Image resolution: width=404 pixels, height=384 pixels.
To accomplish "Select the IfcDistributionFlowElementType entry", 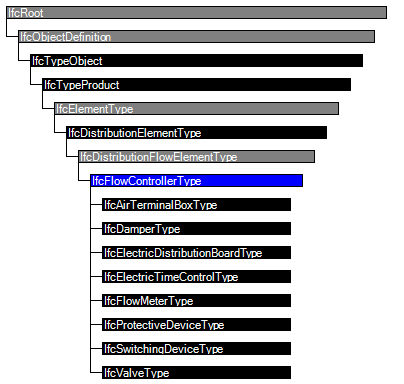I will click(196, 157).
